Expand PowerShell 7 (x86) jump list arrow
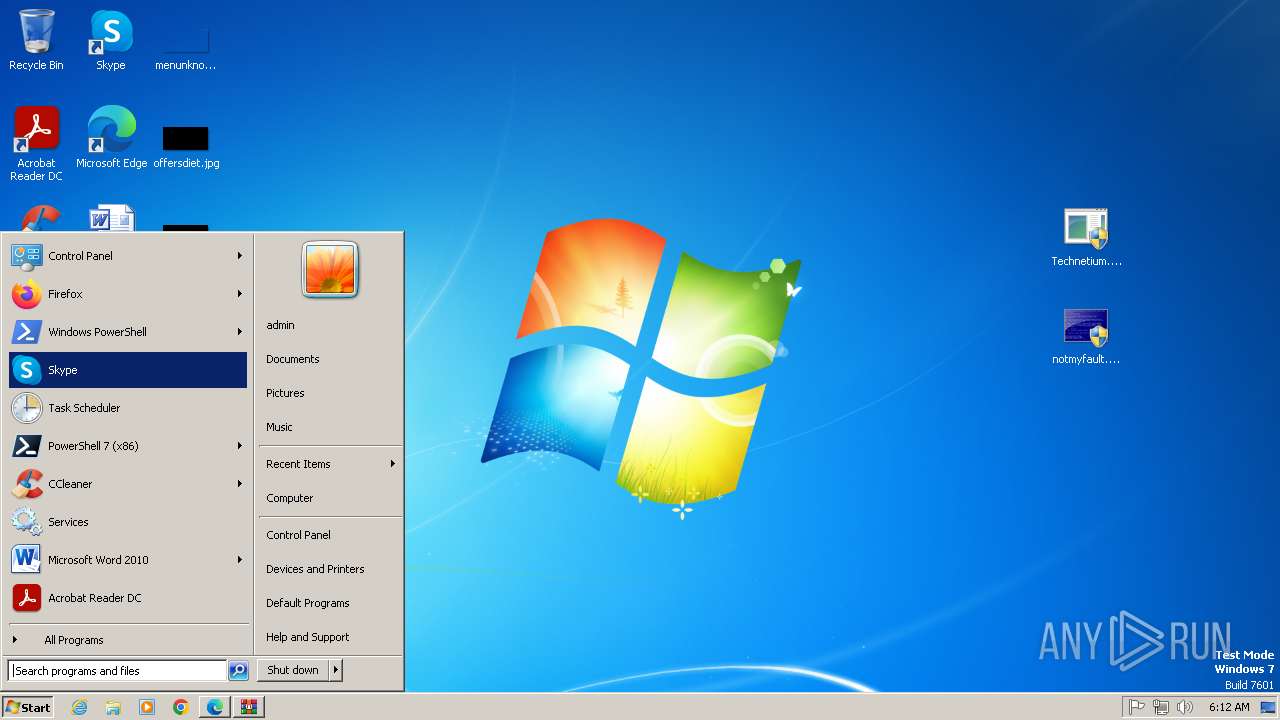The width and height of the screenshot is (1280, 720). click(240, 446)
